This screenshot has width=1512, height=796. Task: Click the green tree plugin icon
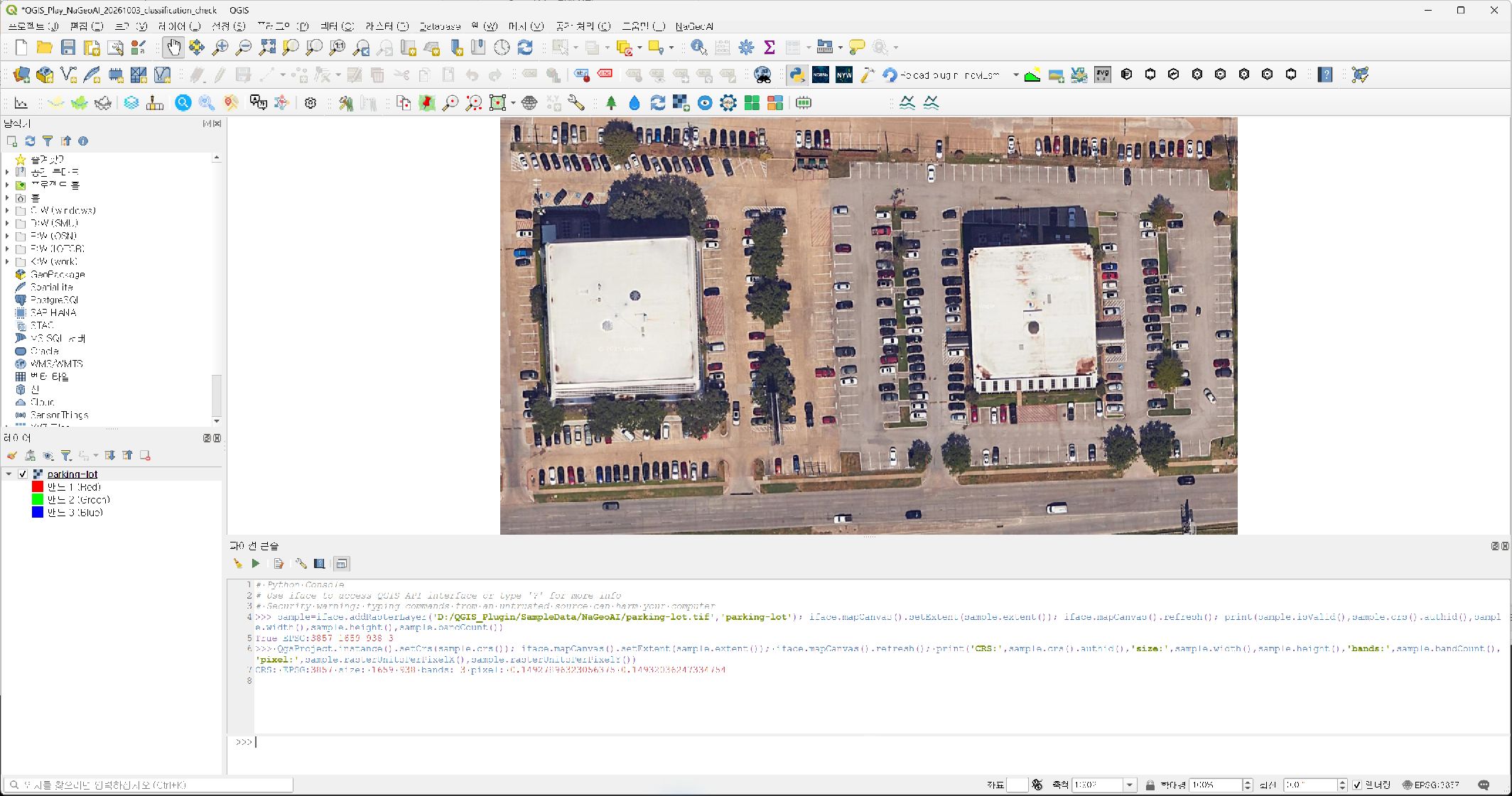point(611,103)
